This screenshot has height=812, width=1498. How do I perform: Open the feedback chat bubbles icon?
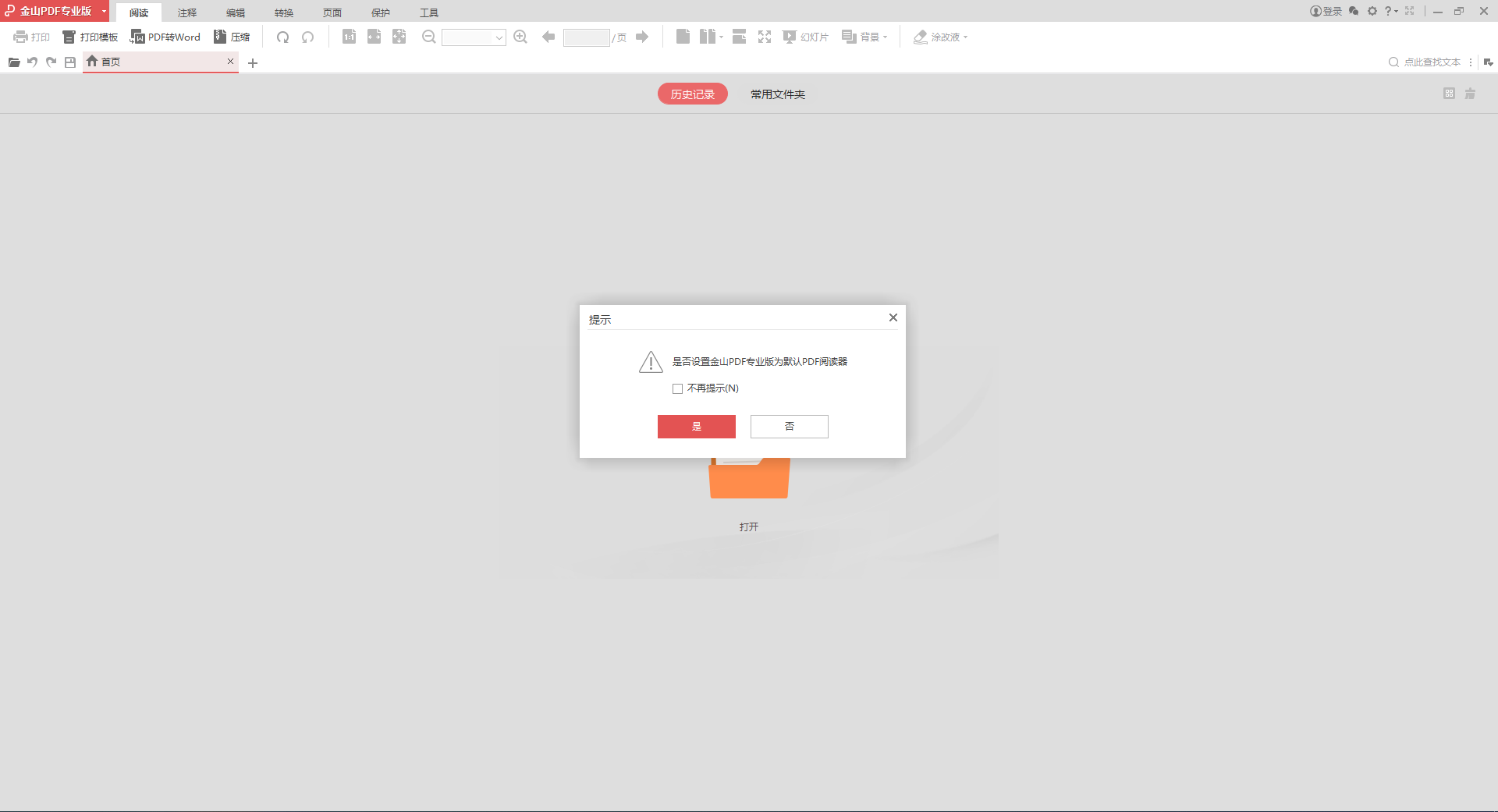(x=1354, y=11)
